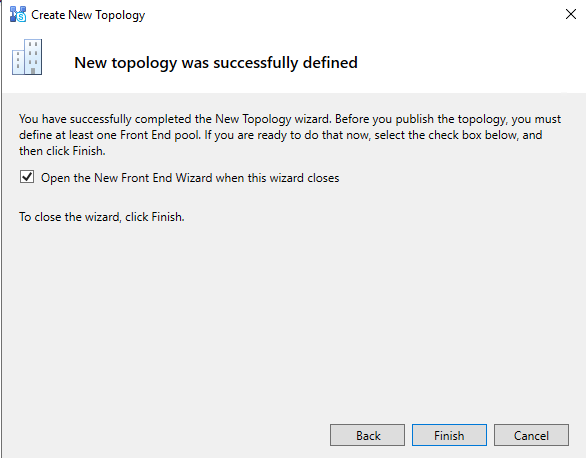Click the word 'Topology' in title bar
The image size is (586, 458).
(x=120, y=15)
